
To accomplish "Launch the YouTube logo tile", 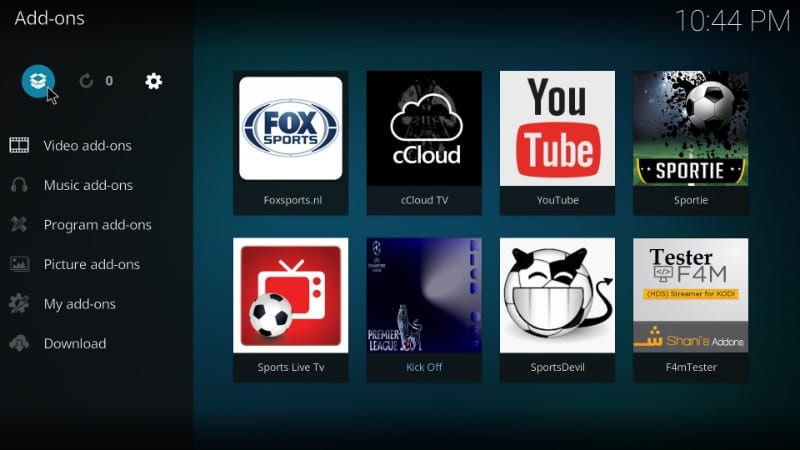I will 557,128.
